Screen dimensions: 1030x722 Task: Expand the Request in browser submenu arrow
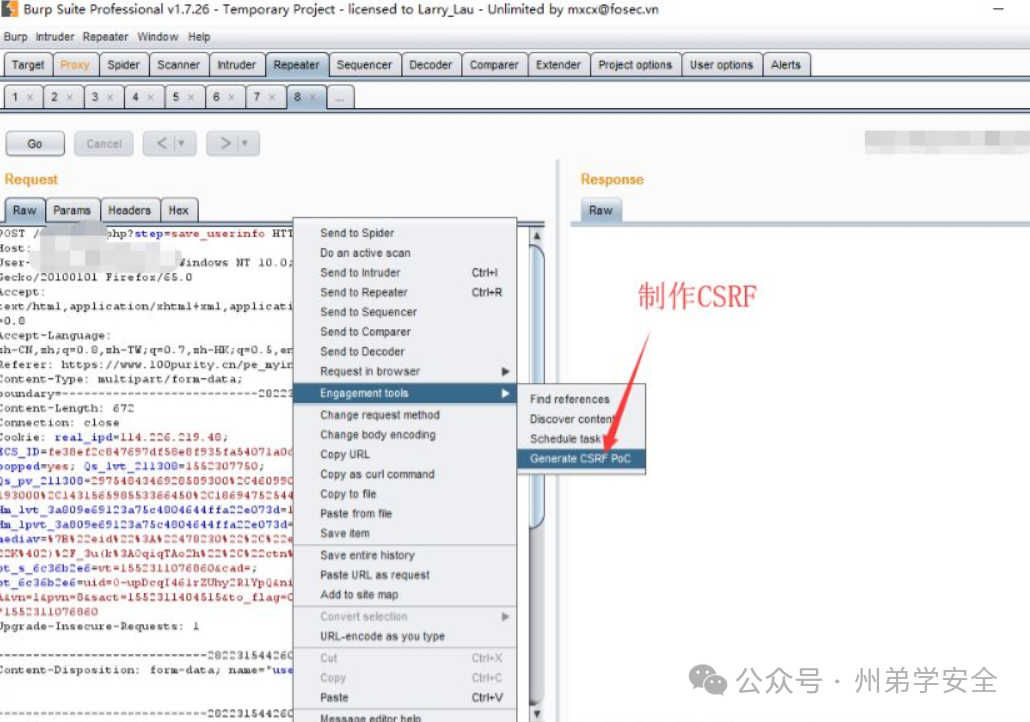[x=505, y=371]
